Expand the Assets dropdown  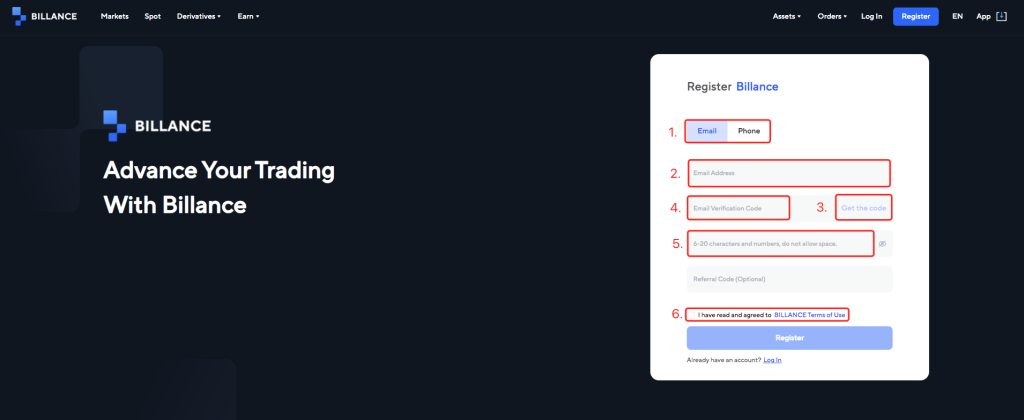pos(789,17)
